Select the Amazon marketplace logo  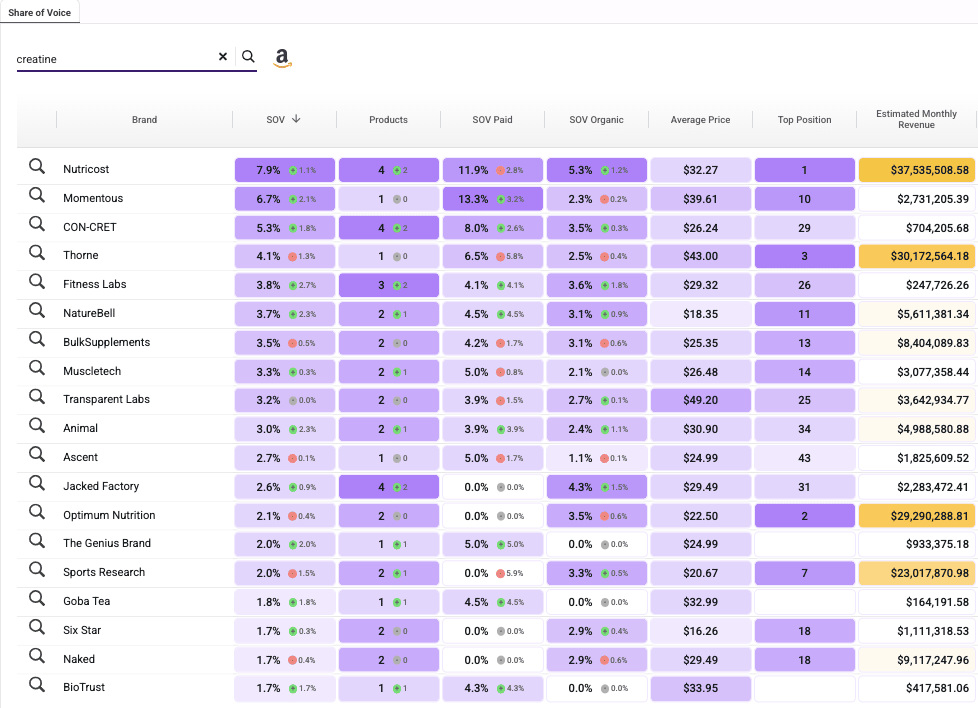pos(283,58)
